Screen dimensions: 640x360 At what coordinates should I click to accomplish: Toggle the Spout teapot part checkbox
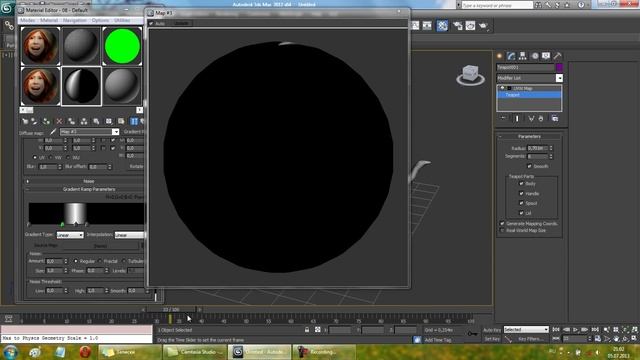521,203
